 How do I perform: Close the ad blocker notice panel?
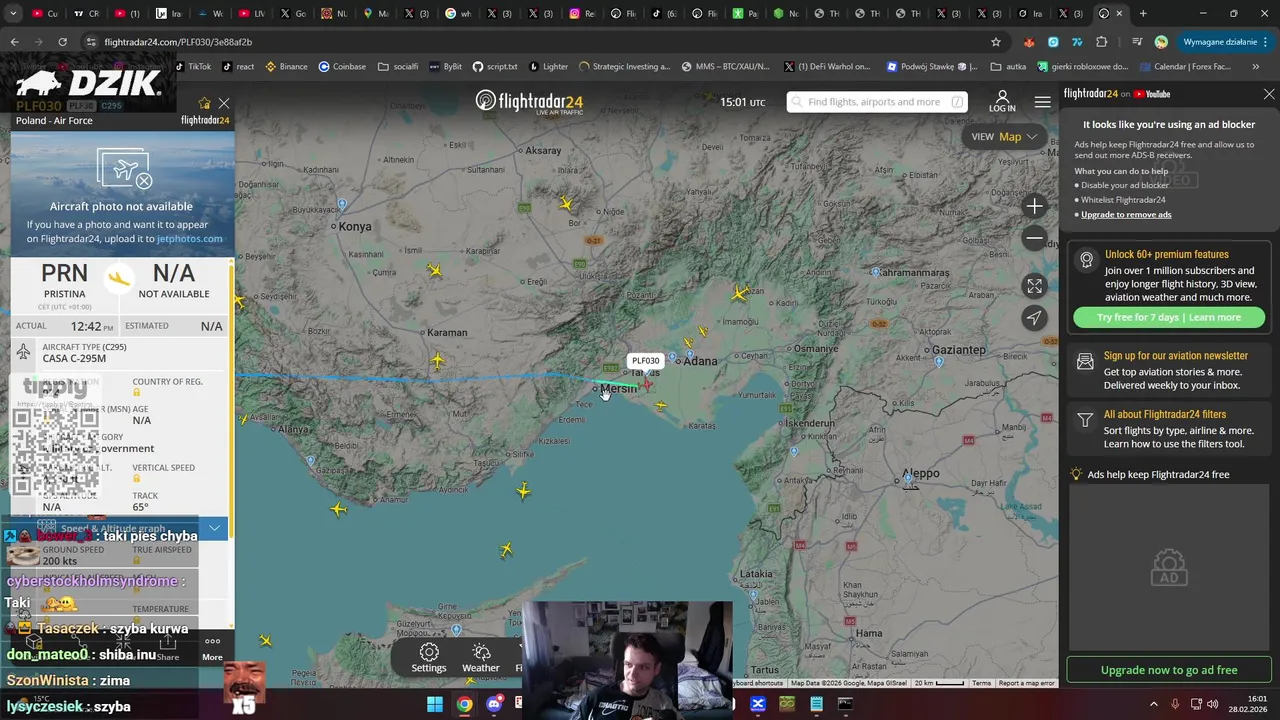click(1269, 94)
